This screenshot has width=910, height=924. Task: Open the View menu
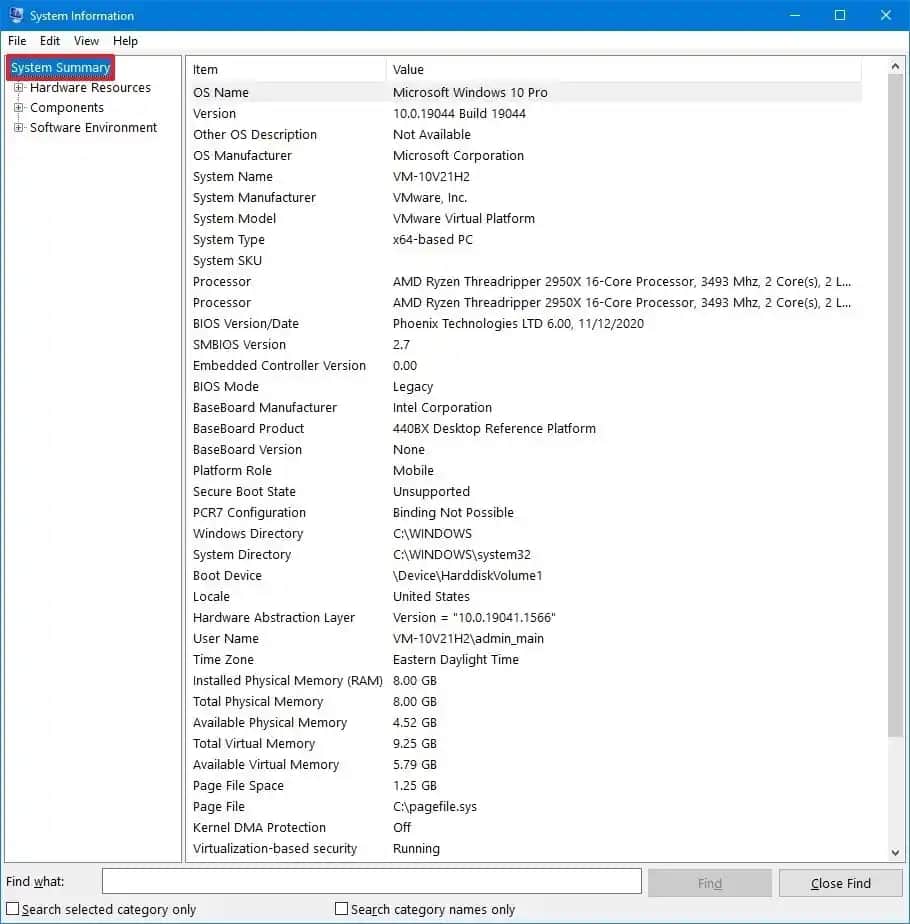click(x=87, y=41)
